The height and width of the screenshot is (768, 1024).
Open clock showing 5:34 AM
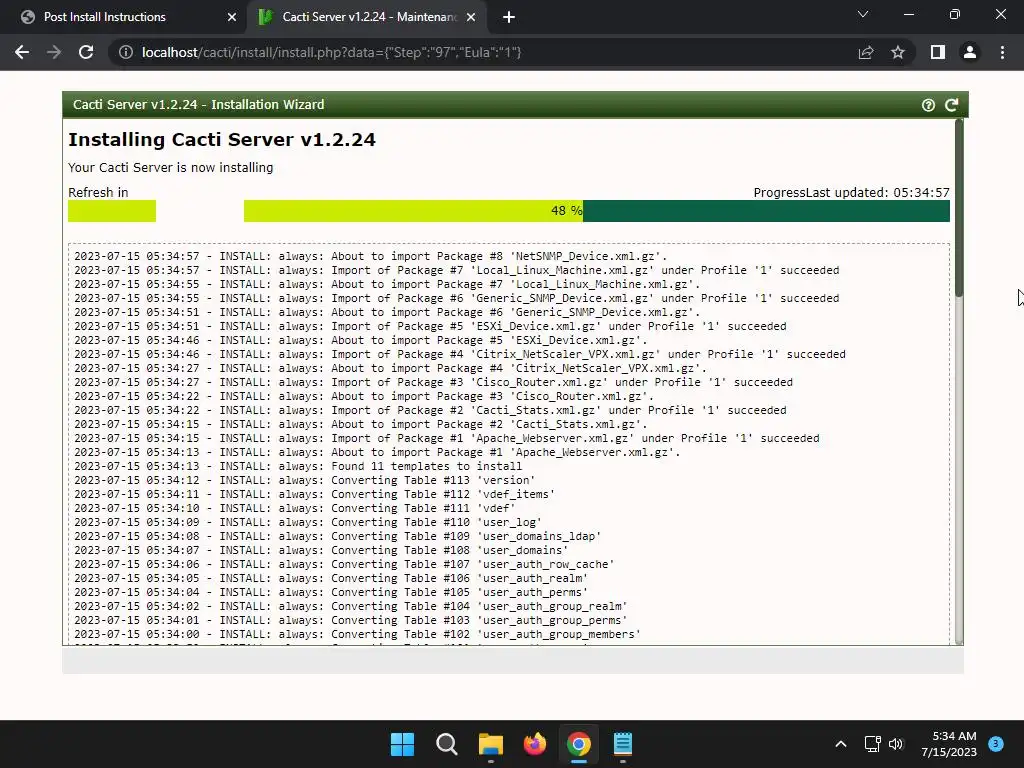click(949, 744)
